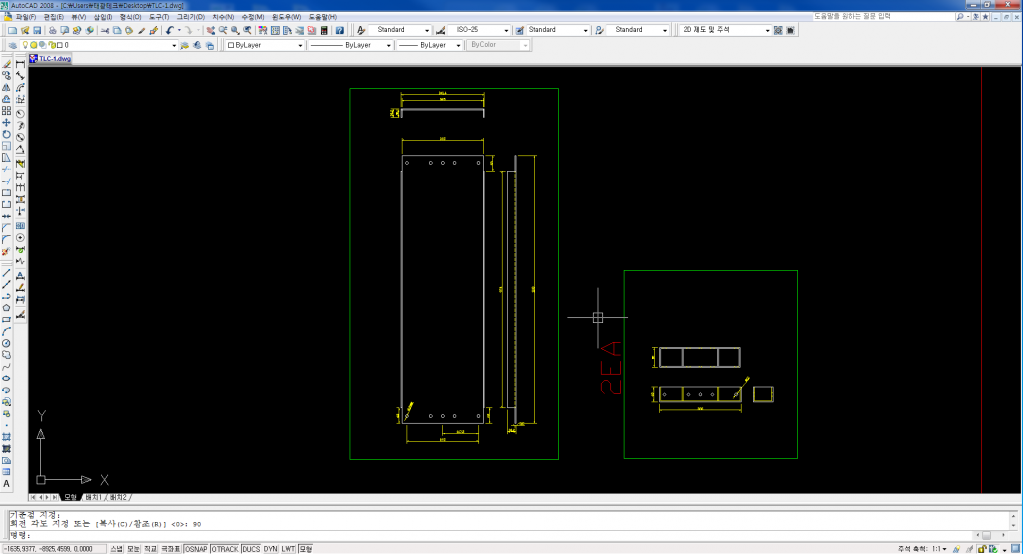Click the Undo arrow icon
The width and height of the screenshot is (1023, 554).
(x=170, y=31)
